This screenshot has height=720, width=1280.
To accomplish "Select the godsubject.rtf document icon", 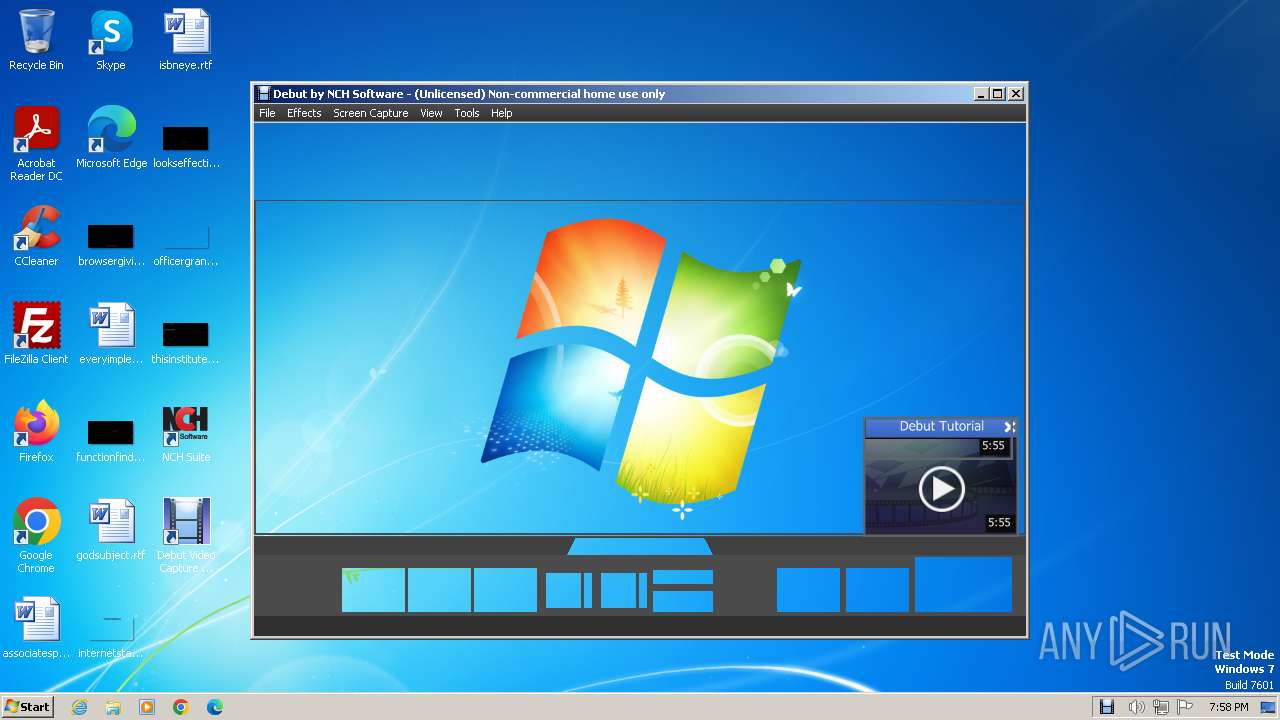I will coord(111,530).
